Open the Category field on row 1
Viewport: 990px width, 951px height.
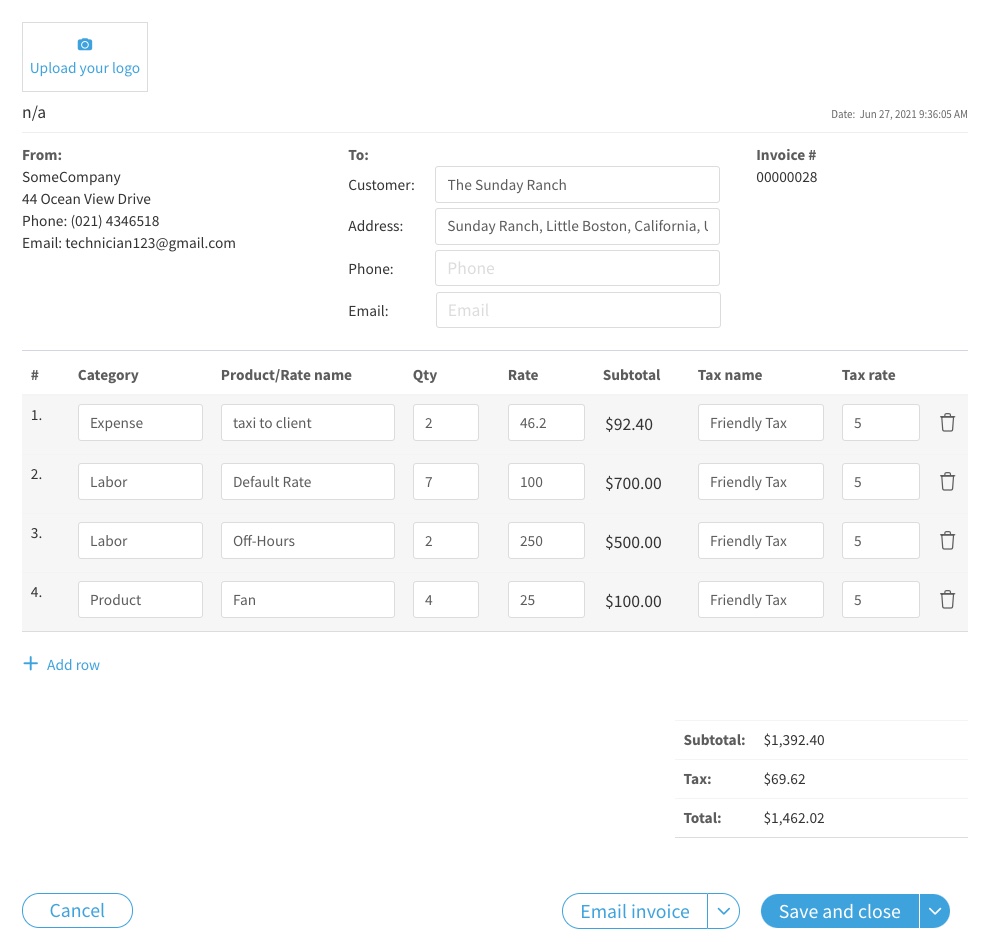140,422
